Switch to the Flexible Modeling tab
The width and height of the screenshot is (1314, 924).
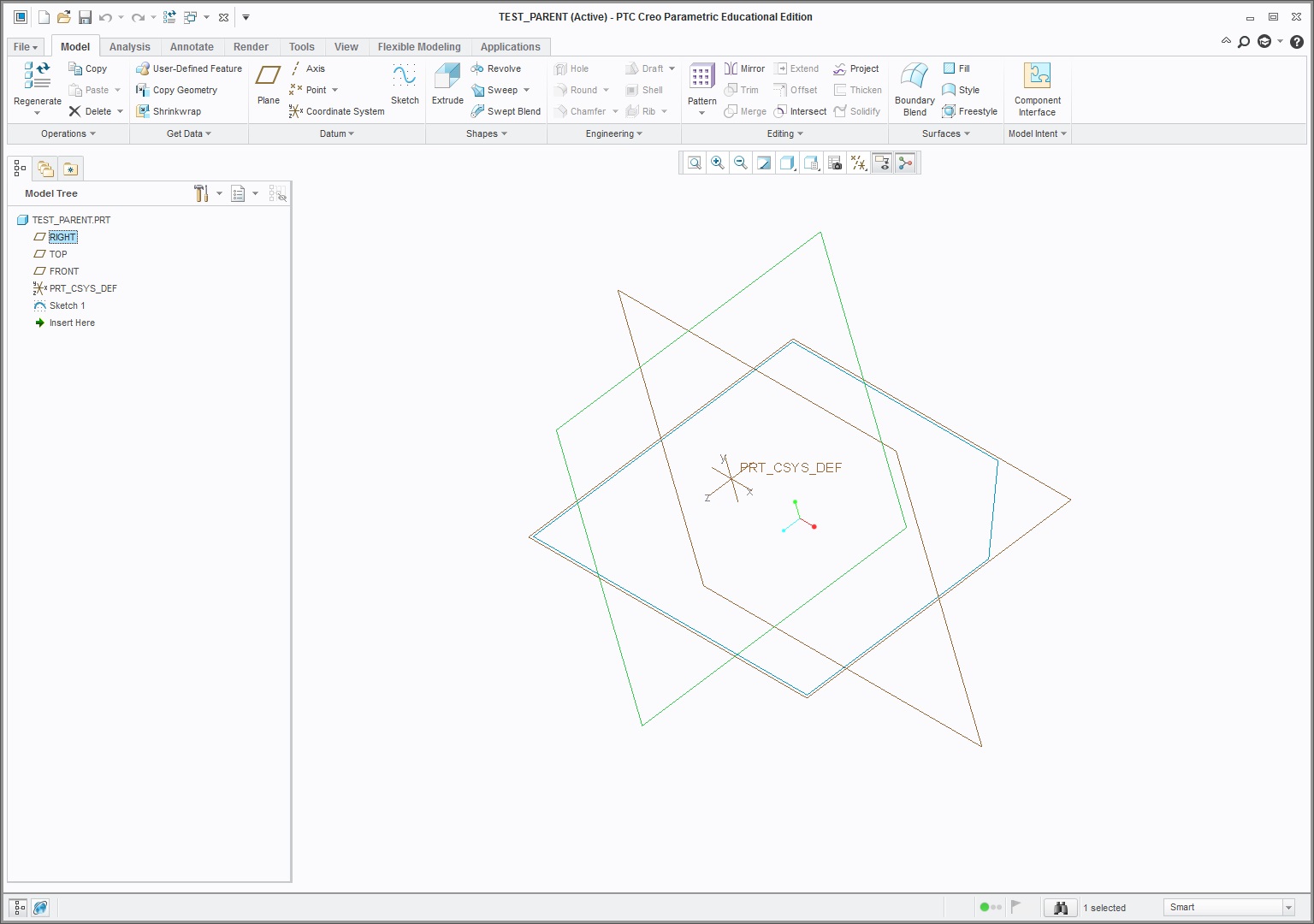click(419, 47)
